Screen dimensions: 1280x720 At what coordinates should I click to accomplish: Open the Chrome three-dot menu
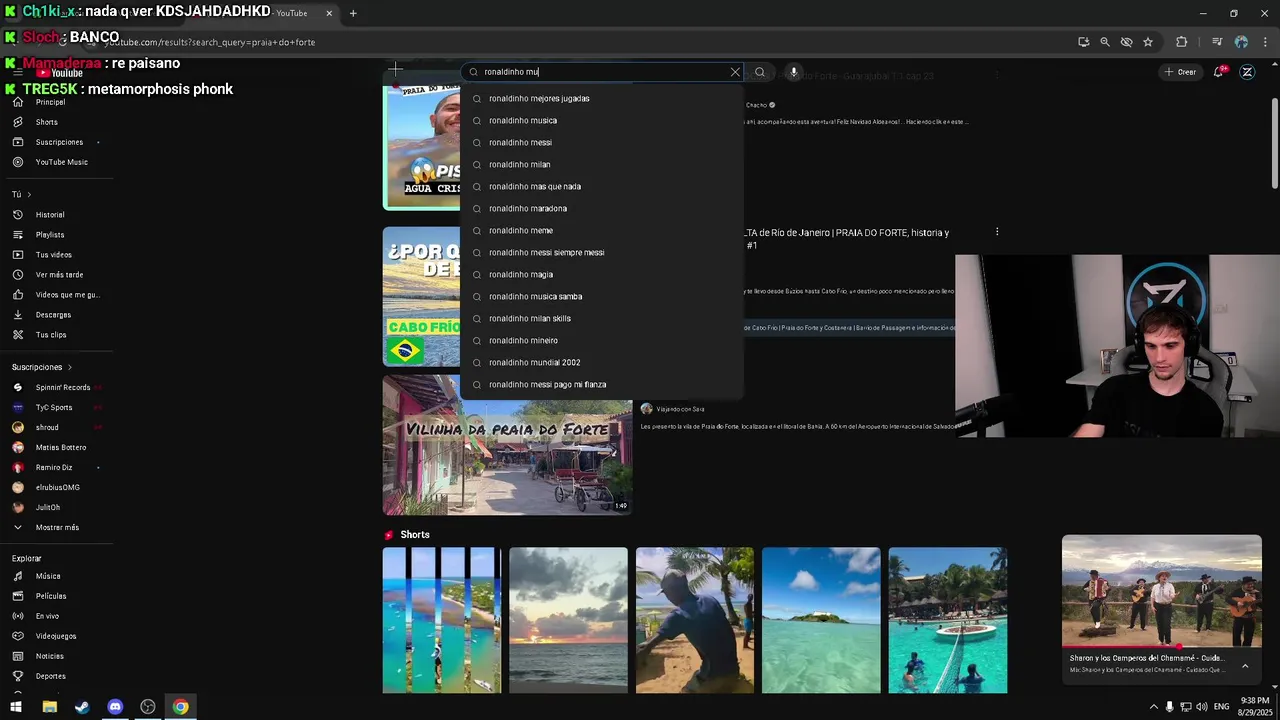1266,42
